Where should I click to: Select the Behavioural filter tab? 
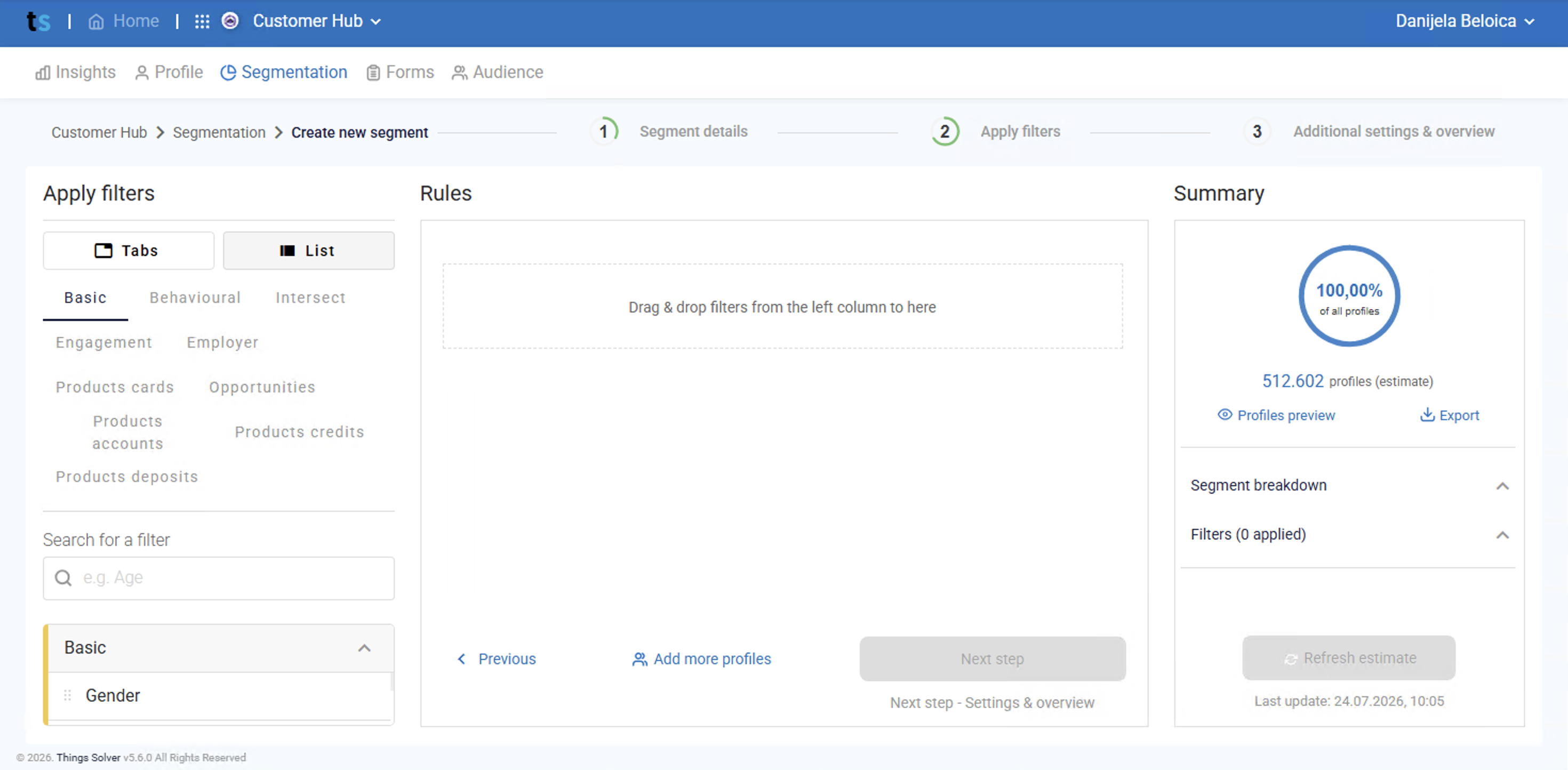195,298
